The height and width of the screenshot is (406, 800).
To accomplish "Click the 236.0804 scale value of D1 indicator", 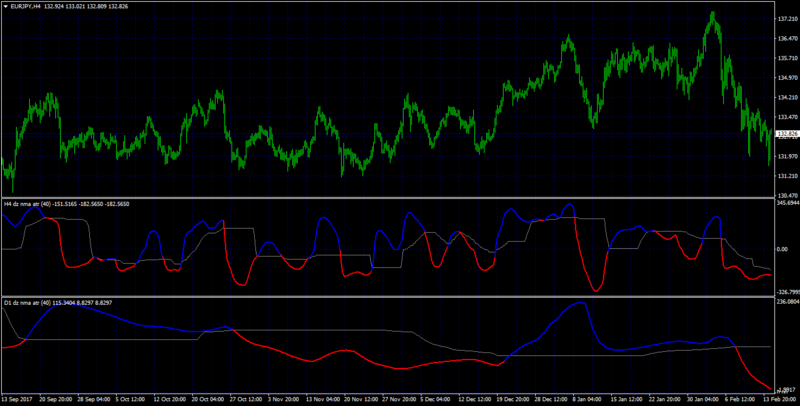I will (788, 302).
